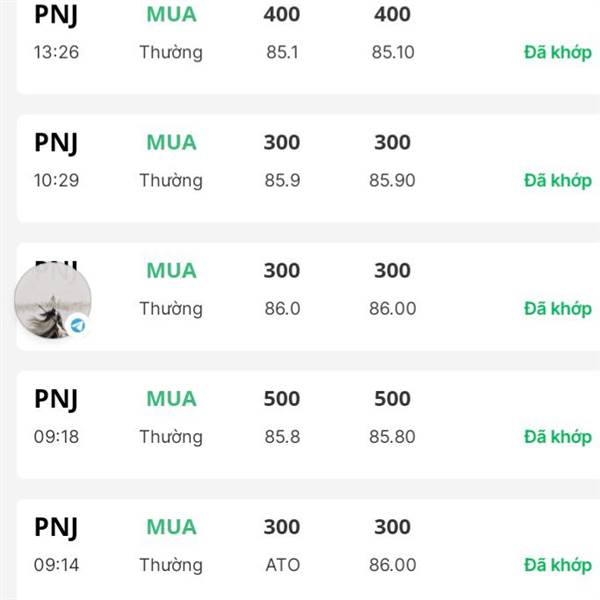The width and height of the screenshot is (600, 600).
Task: Open the PNG order placed at 09:18
Action: pos(308,424)
